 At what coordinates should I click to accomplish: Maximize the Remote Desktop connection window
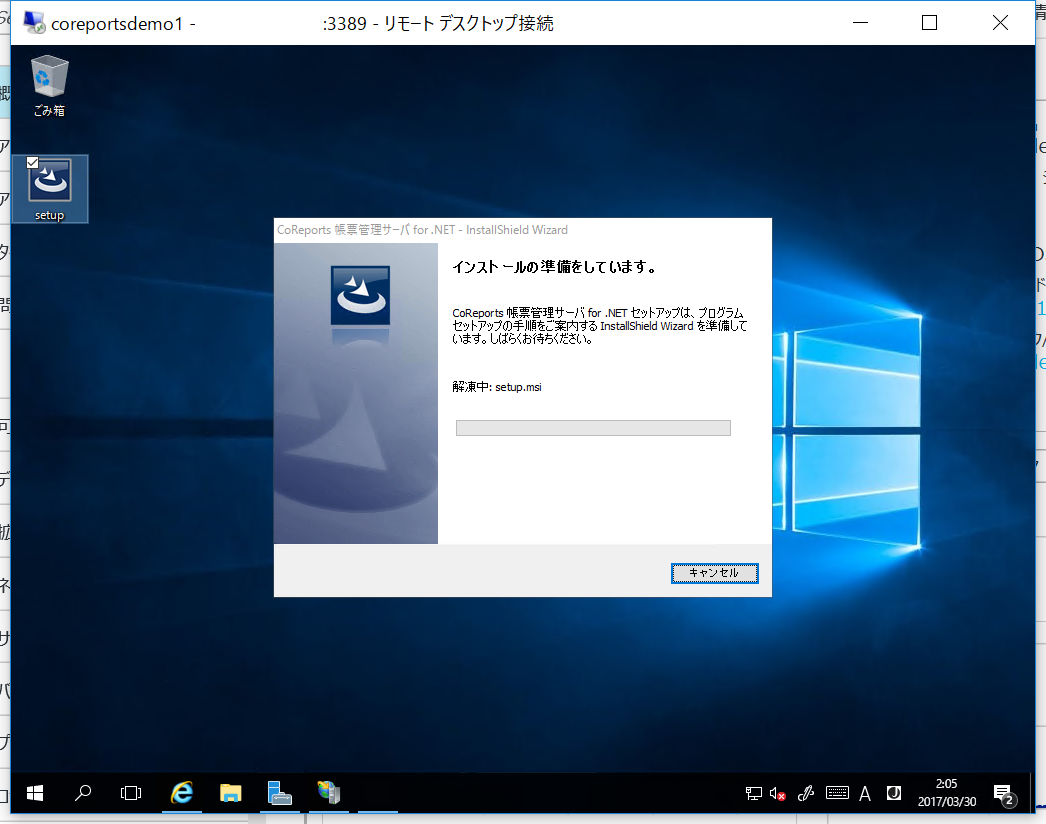[x=929, y=23]
